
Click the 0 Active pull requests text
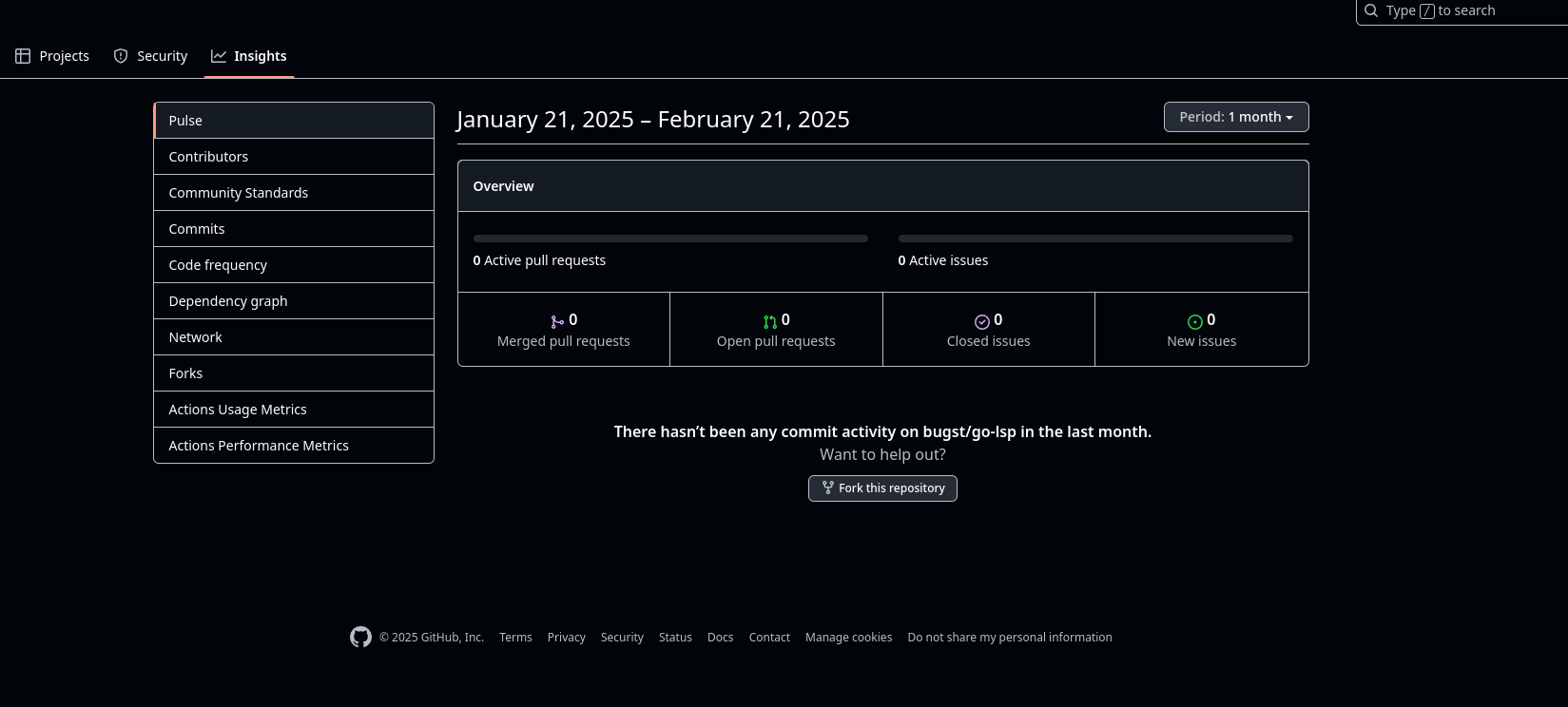[x=539, y=260]
